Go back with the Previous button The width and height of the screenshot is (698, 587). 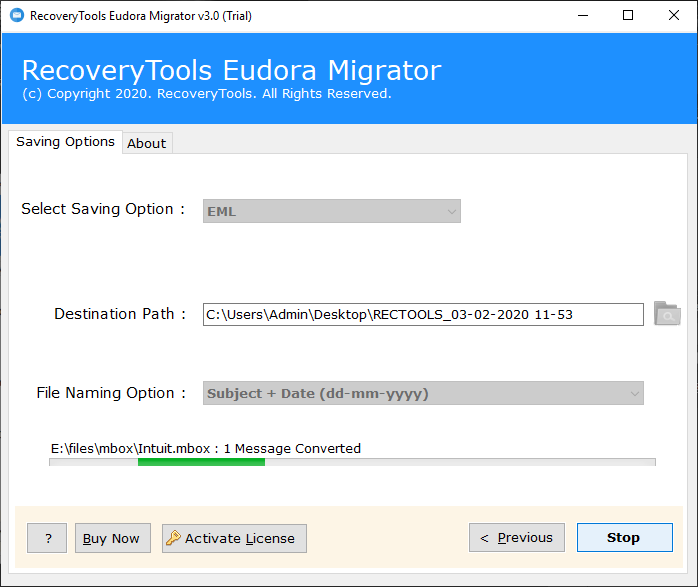tap(517, 538)
